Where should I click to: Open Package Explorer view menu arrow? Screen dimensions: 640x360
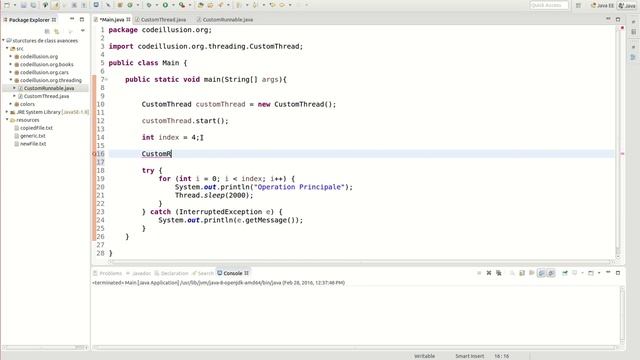click(x=82, y=31)
